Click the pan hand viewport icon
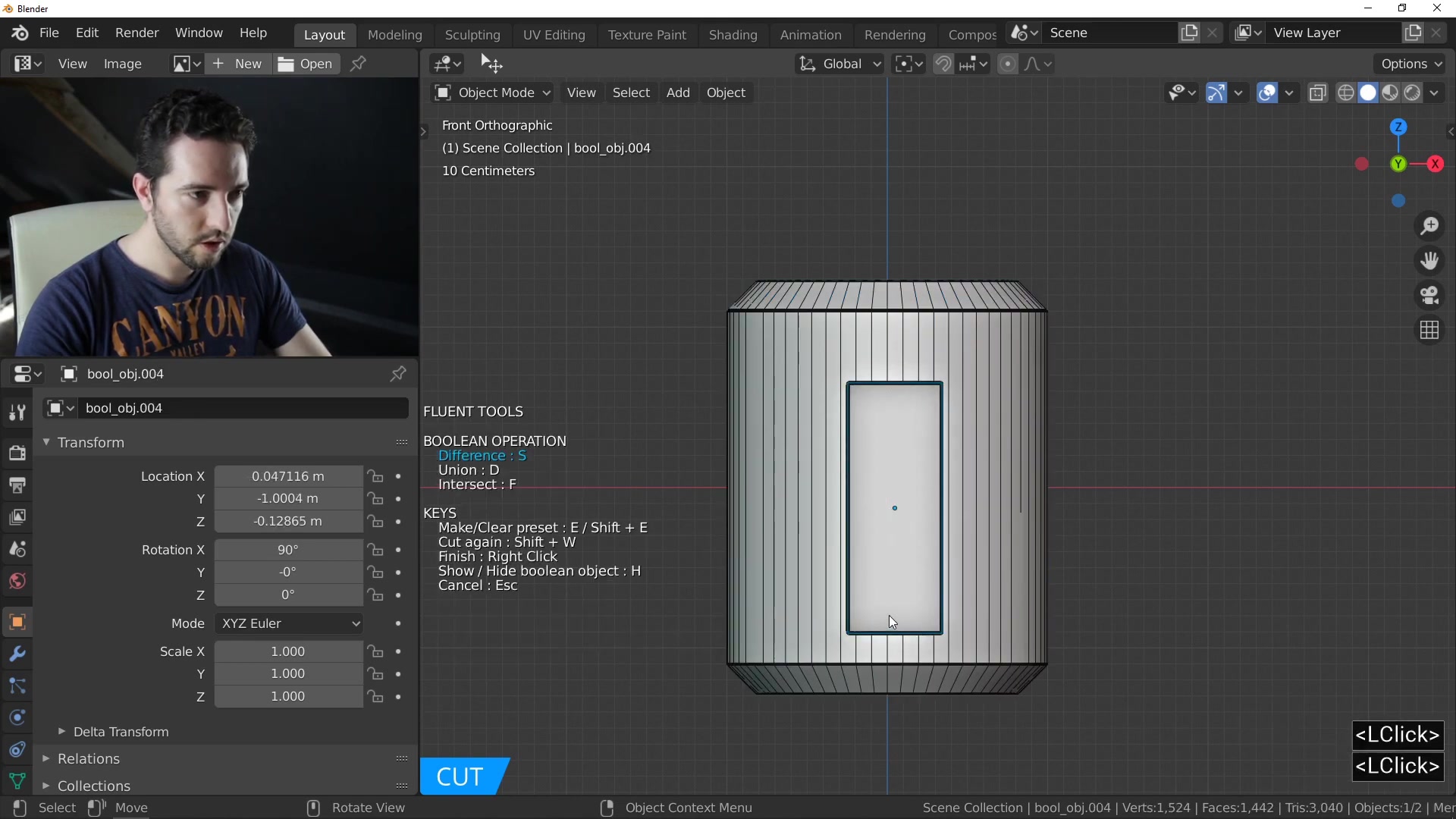 (1429, 261)
